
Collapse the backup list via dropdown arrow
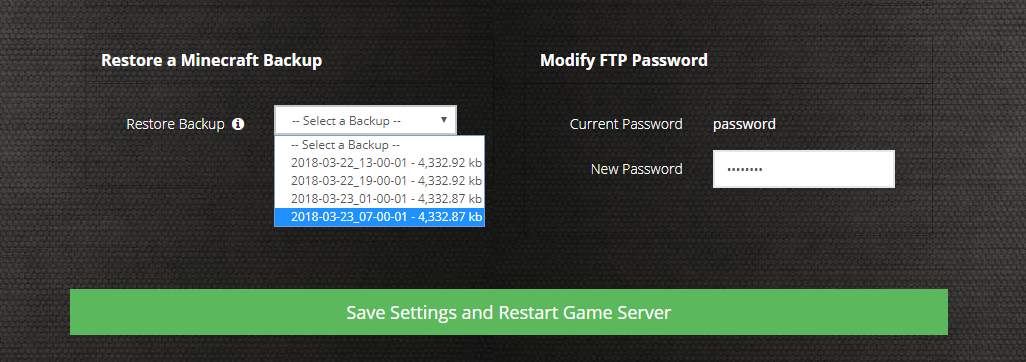click(444, 120)
